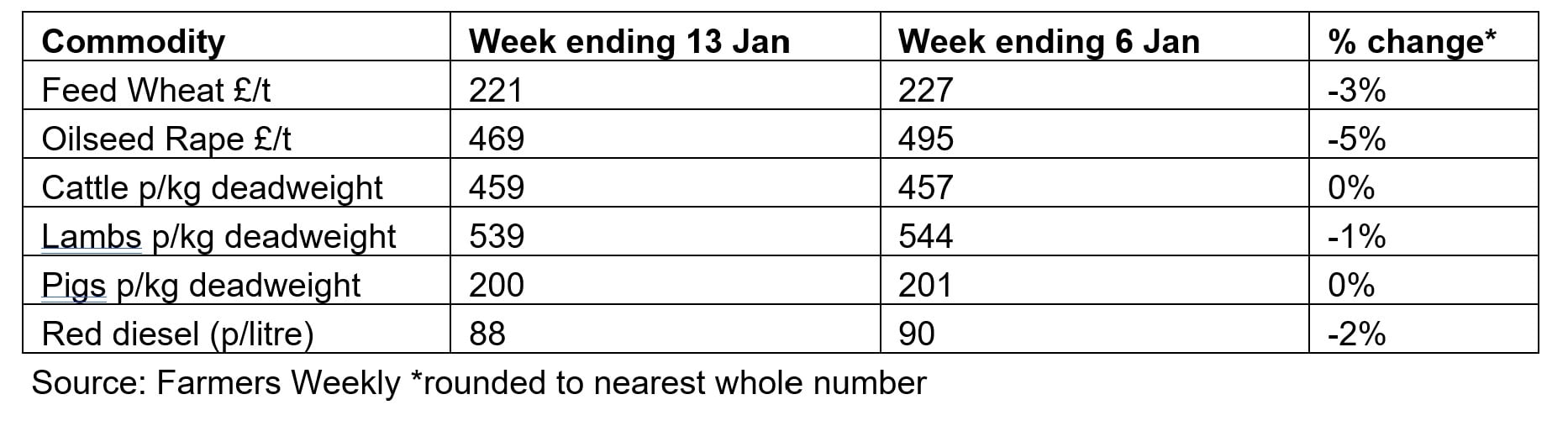Select the Red diesel (p/litre) cell
The width and height of the screenshot is (1568, 426).
coord(177,334)
